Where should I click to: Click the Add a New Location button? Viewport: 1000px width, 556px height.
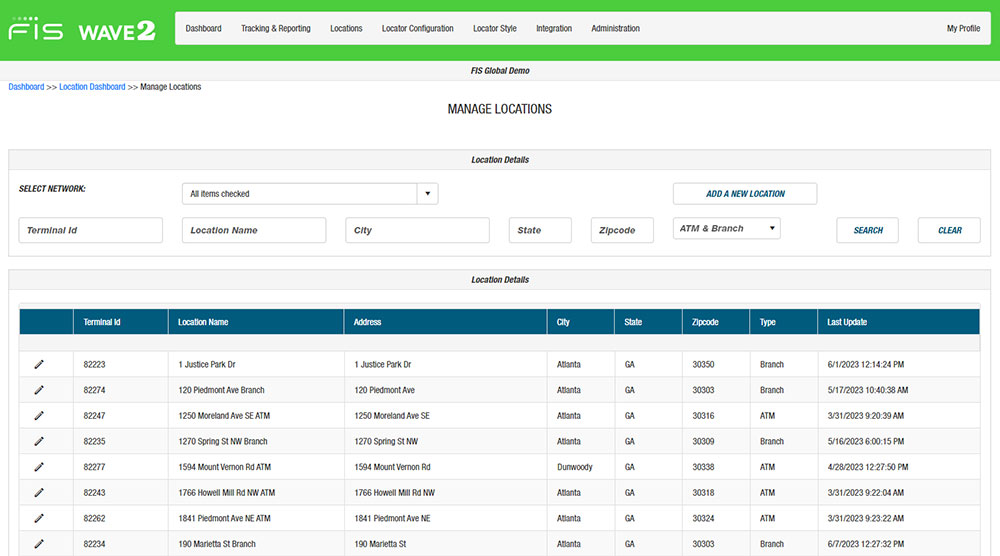coord(745,194)
